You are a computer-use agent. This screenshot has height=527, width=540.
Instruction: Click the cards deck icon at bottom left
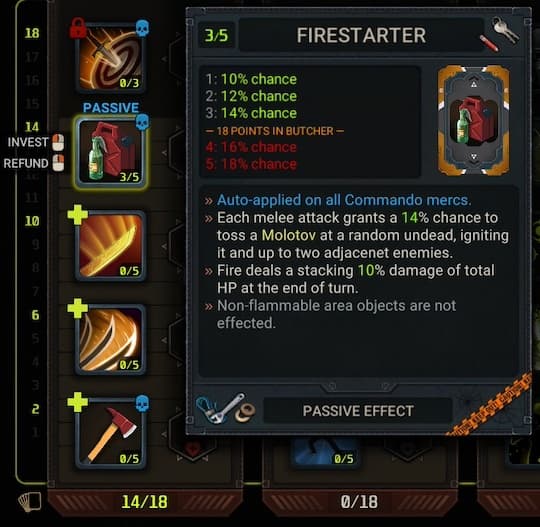(30, 502)
